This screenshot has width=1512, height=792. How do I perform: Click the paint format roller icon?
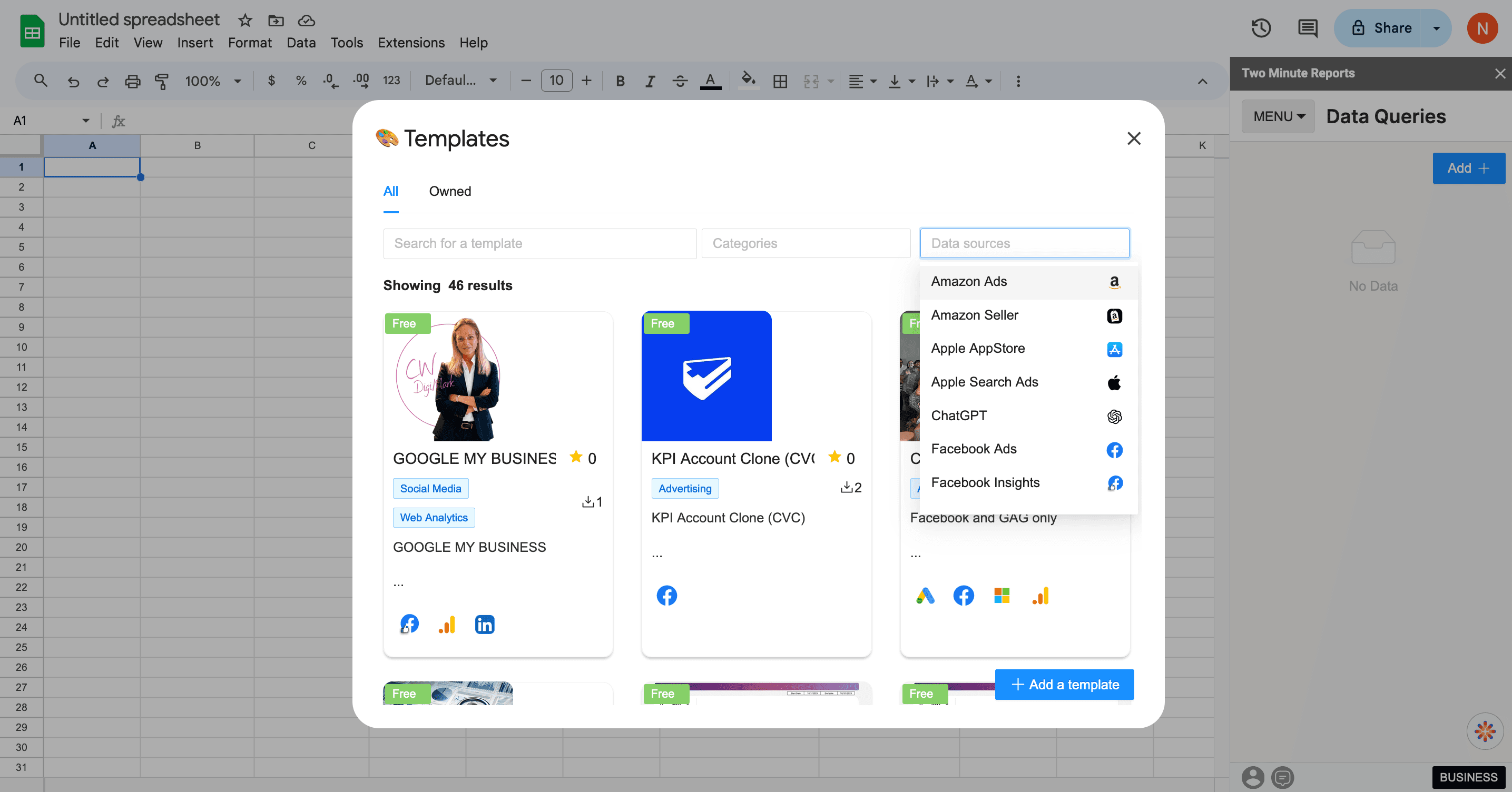161,81
